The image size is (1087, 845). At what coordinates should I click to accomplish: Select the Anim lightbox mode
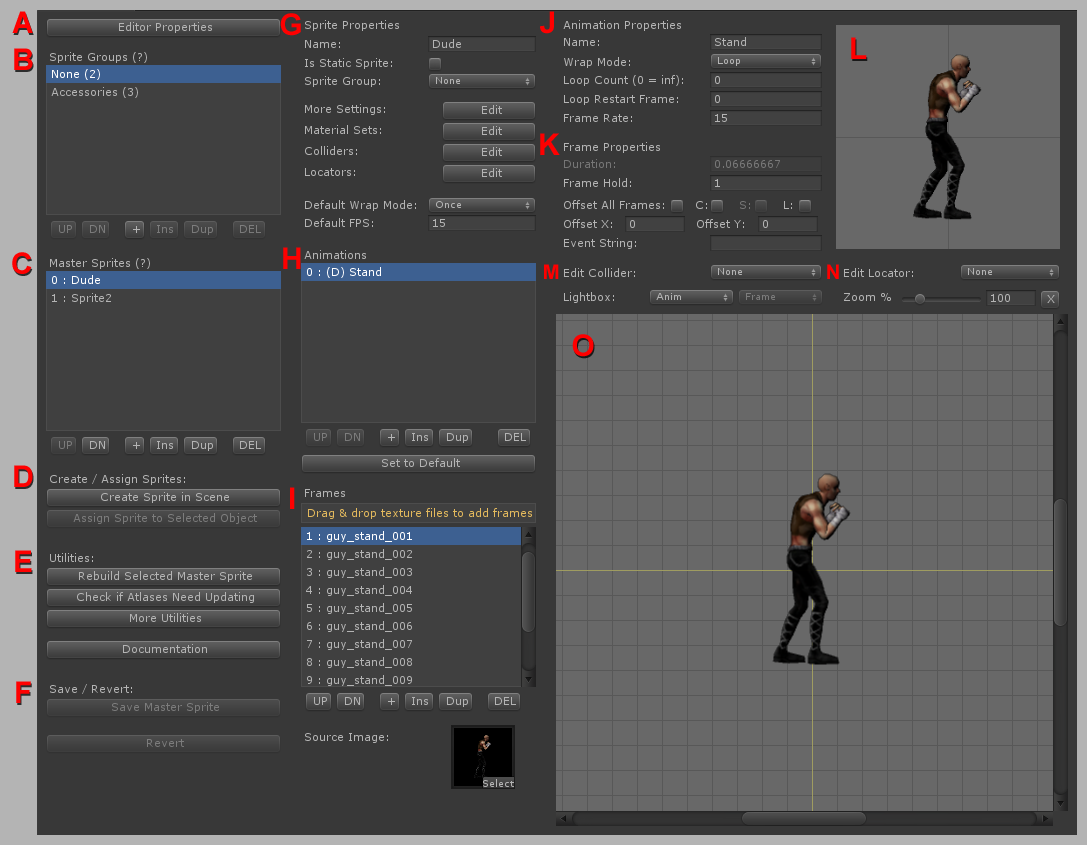pyautogui.click(x=690, y=296)
